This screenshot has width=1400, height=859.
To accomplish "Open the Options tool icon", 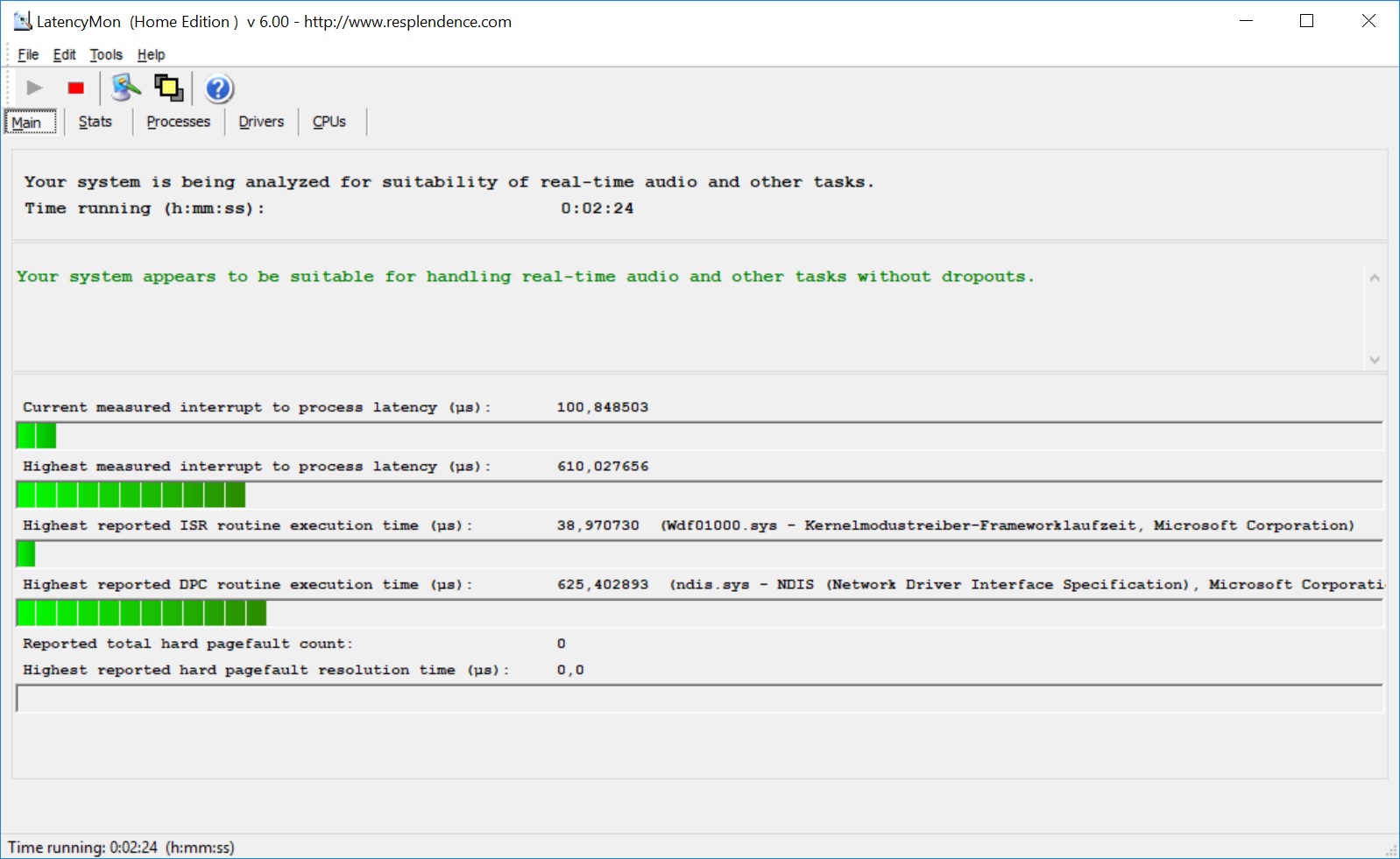I will (126, 88).
